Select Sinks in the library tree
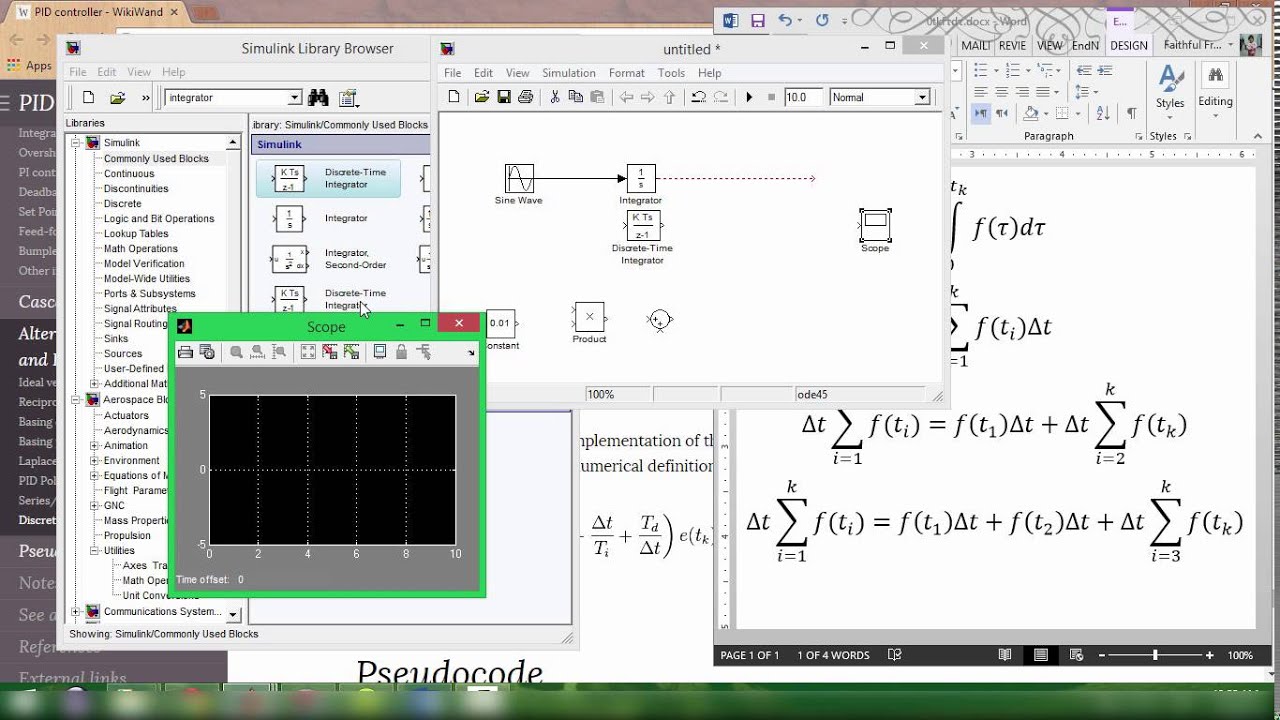The width and height of the screenshot is (1280, 720). [116, 338]
